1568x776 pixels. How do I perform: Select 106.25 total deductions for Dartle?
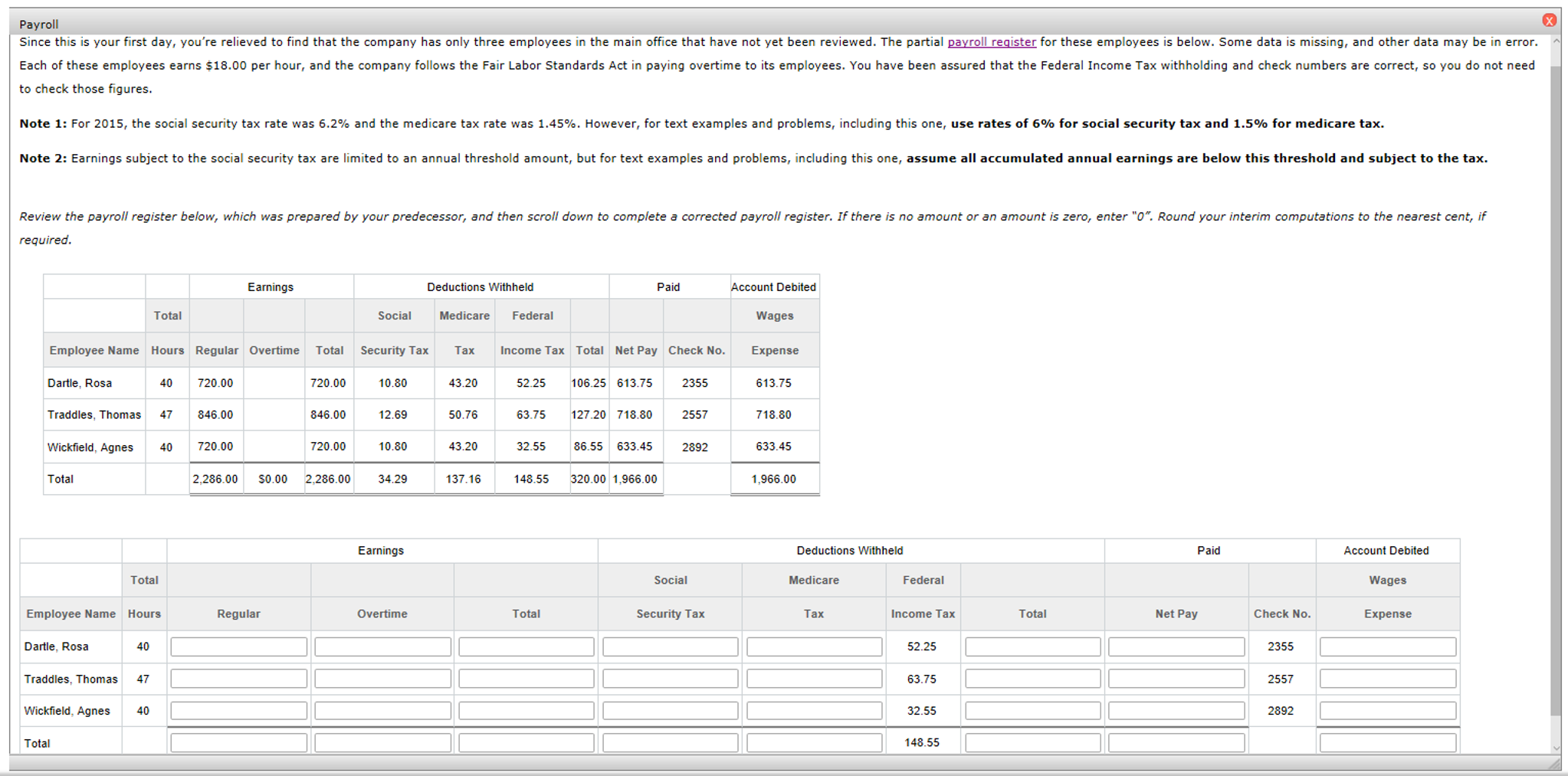589,383
